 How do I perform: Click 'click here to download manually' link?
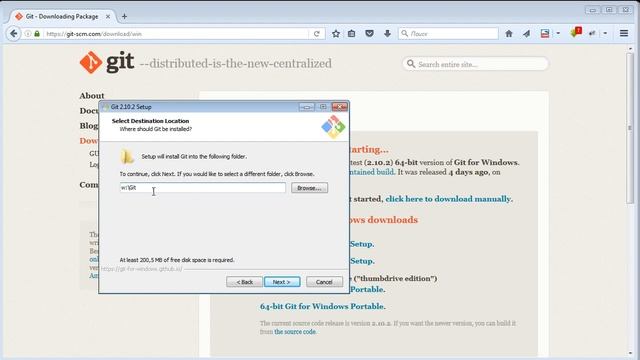449,199
